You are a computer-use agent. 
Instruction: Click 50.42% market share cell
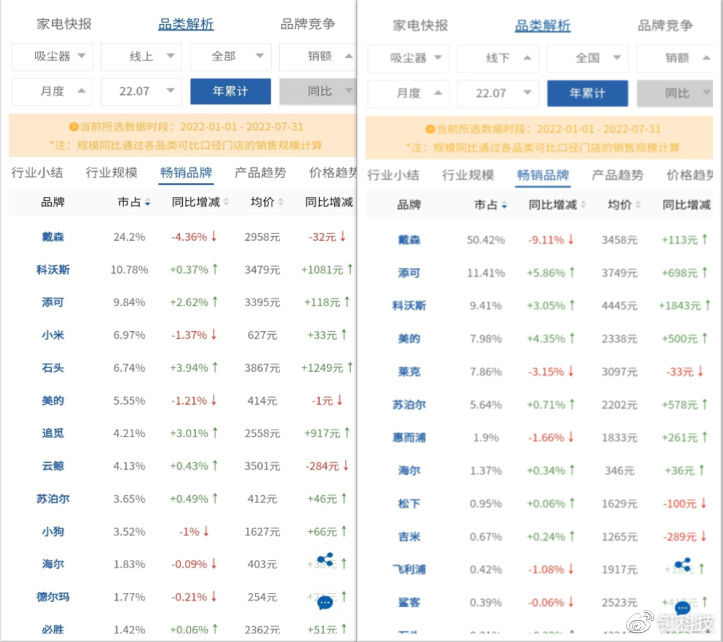(486, 240)
